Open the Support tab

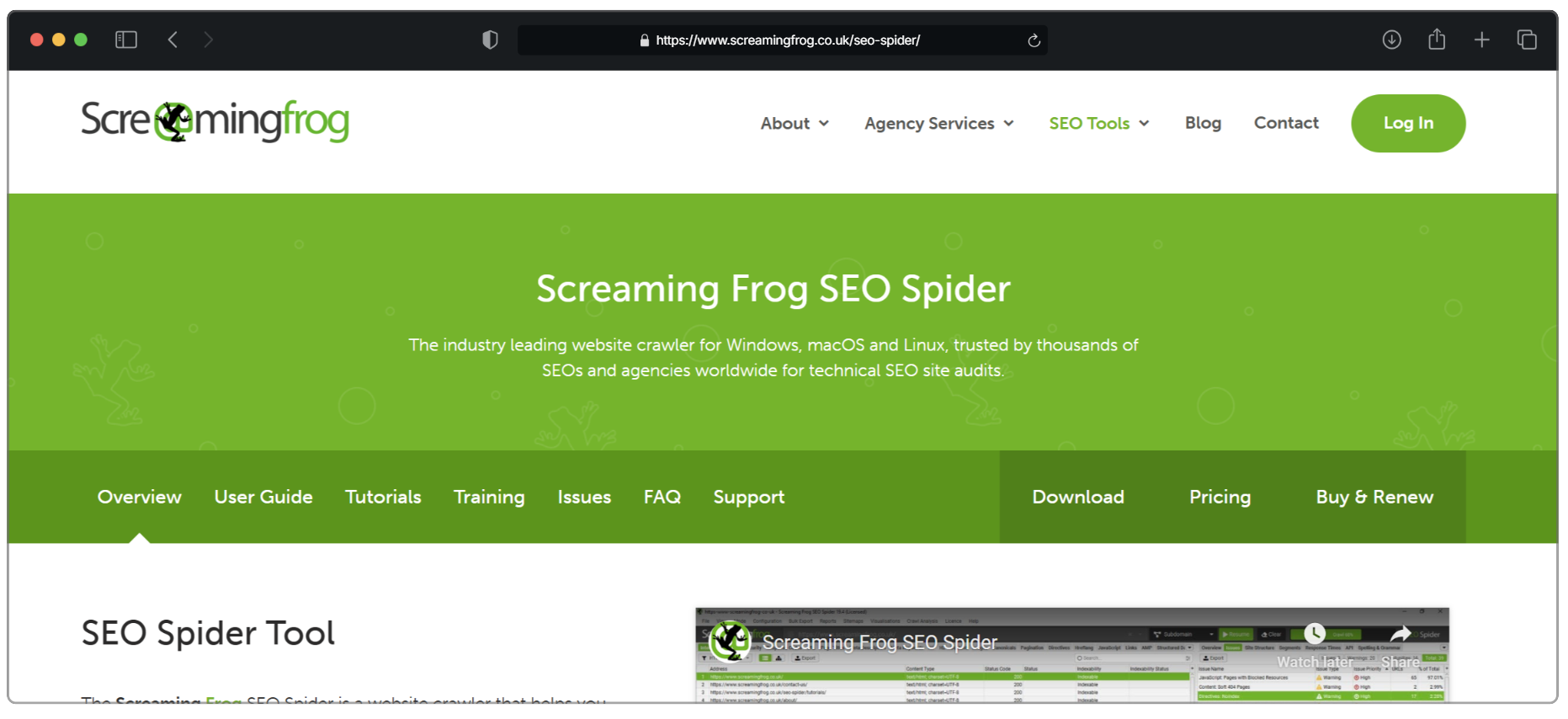(749, 498)
